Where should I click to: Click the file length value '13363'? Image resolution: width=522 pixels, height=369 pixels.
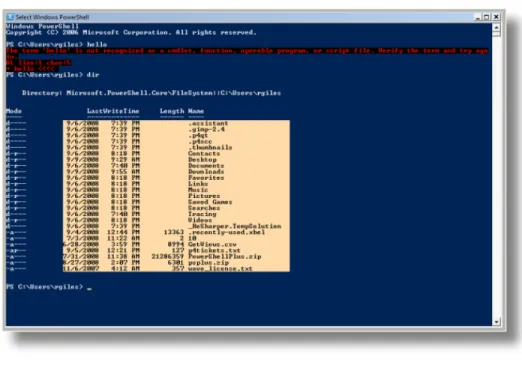coord(174,232)
